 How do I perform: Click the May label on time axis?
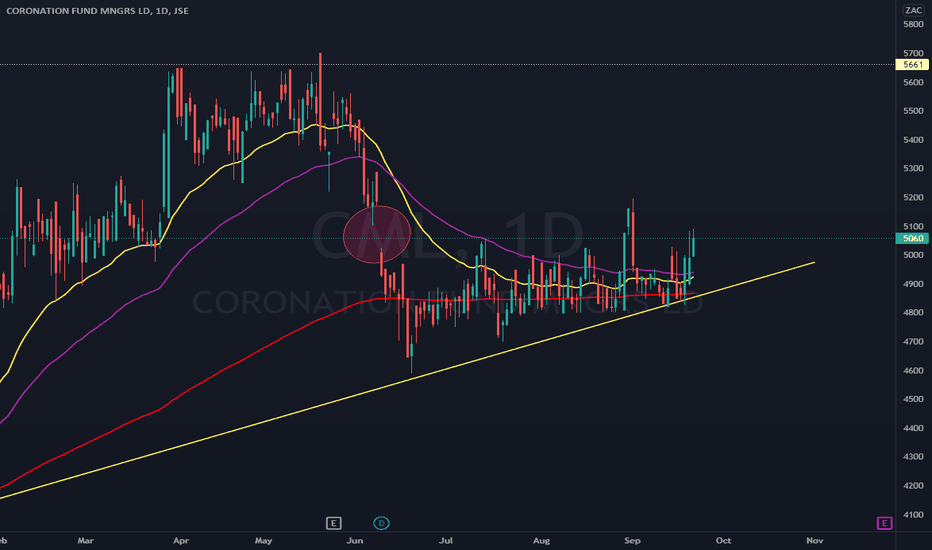click(263, 540)
